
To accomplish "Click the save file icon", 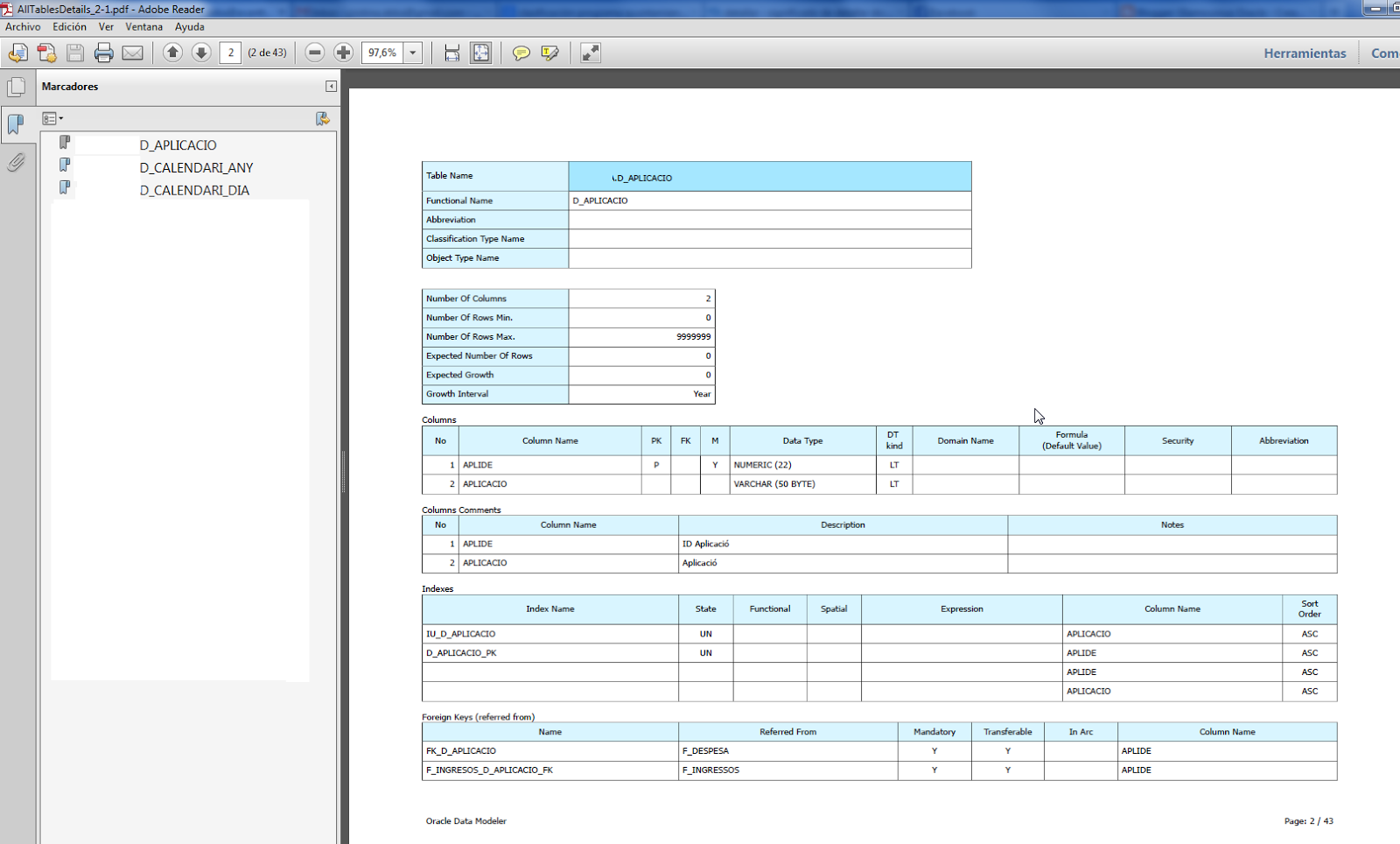I will [x=75, y=53].
